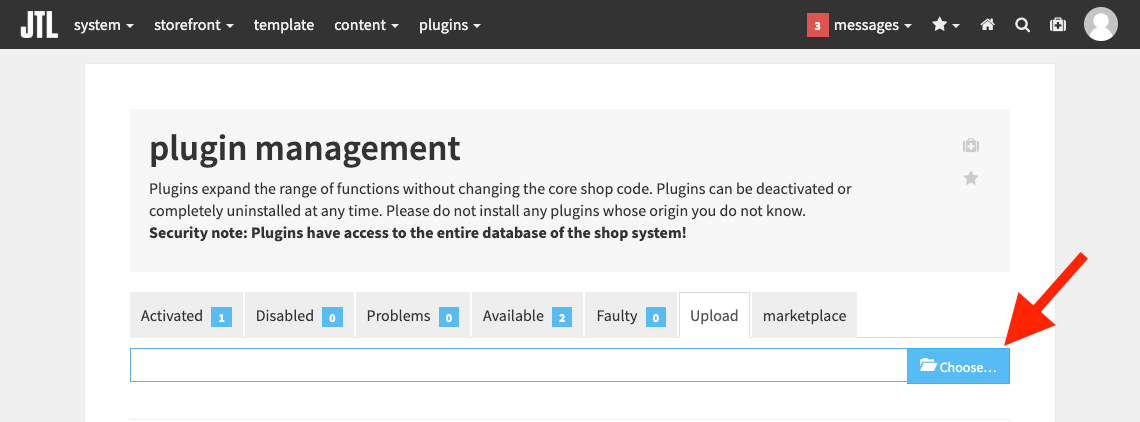
Task: Switch to the Available tab
Action: [x=527, y=316]
